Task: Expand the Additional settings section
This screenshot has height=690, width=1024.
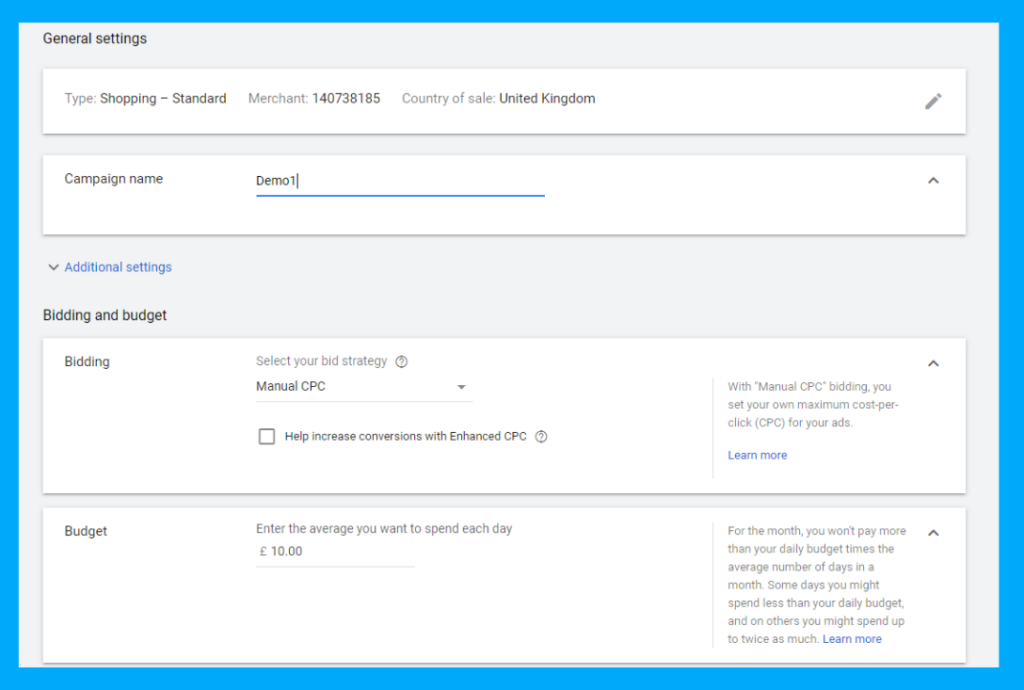Action: [x=118, y=267]
